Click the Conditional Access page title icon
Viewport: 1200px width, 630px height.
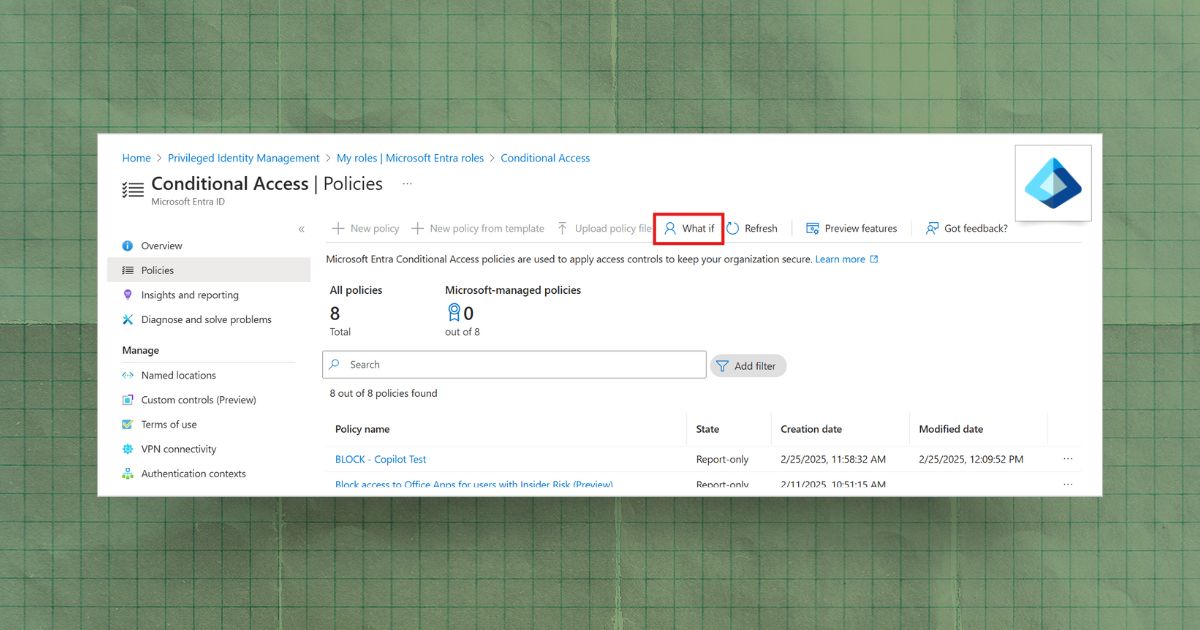coord(133,190)
